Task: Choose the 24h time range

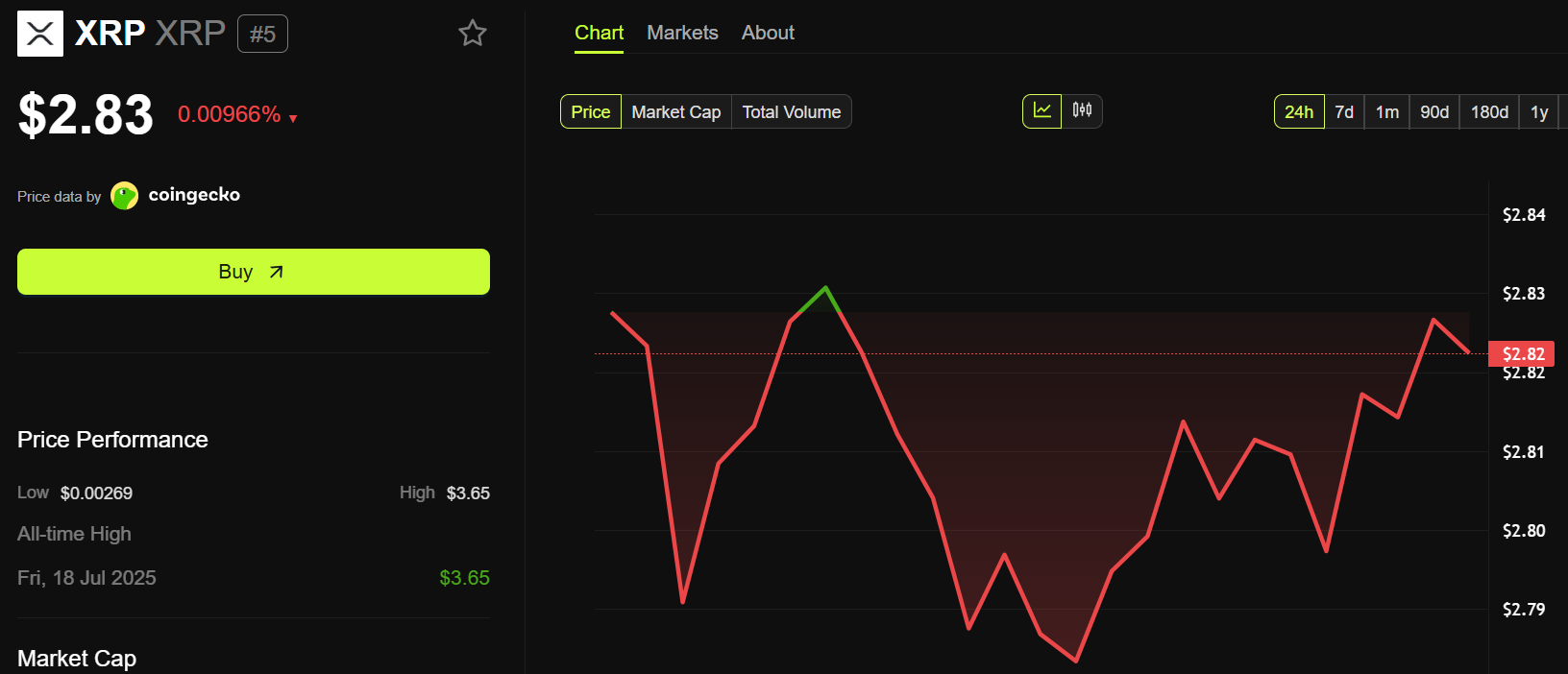Action: tap(1299, 111)
